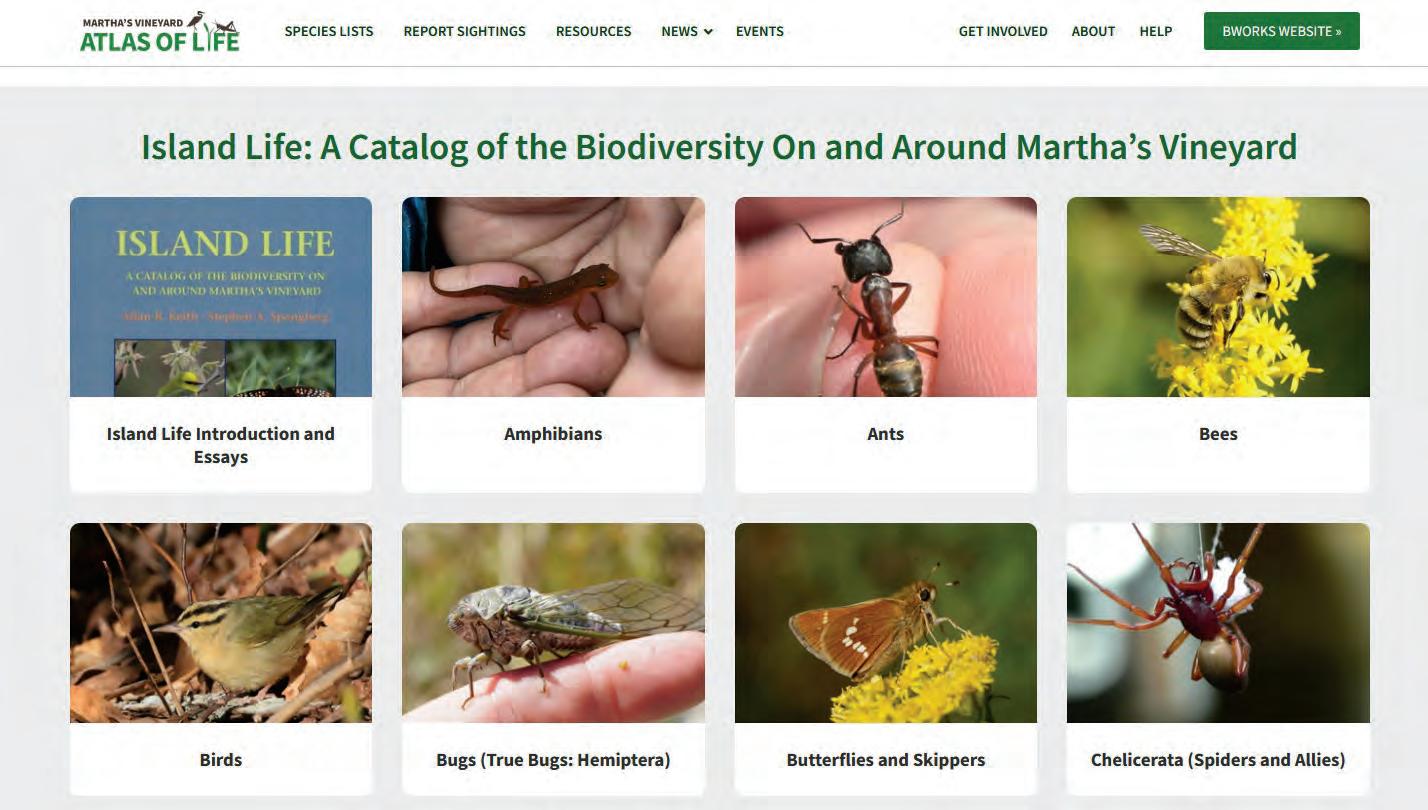
Task: Open Island Life Introduction and Essays link
Action: [x=221, y=445]
